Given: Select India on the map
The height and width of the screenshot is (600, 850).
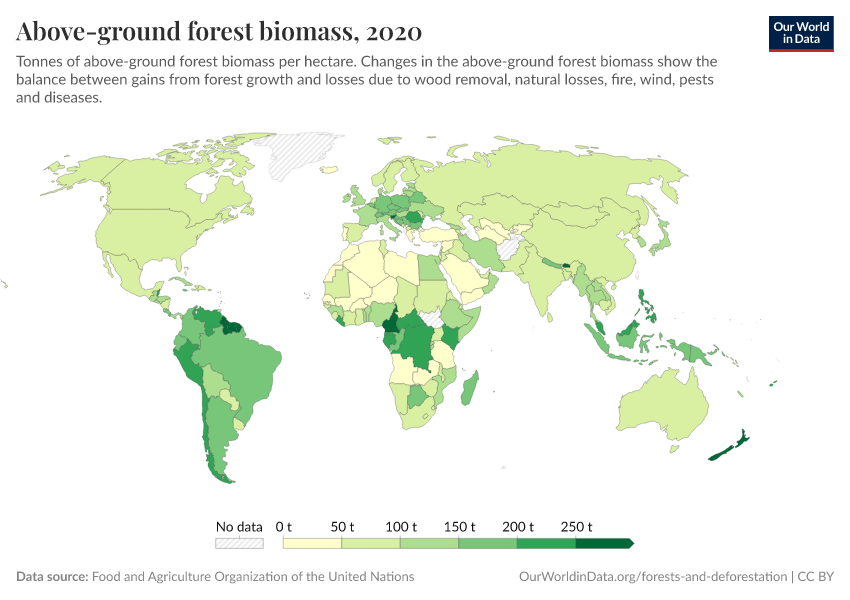Looking at the screenshot, I should click(545, 282).
